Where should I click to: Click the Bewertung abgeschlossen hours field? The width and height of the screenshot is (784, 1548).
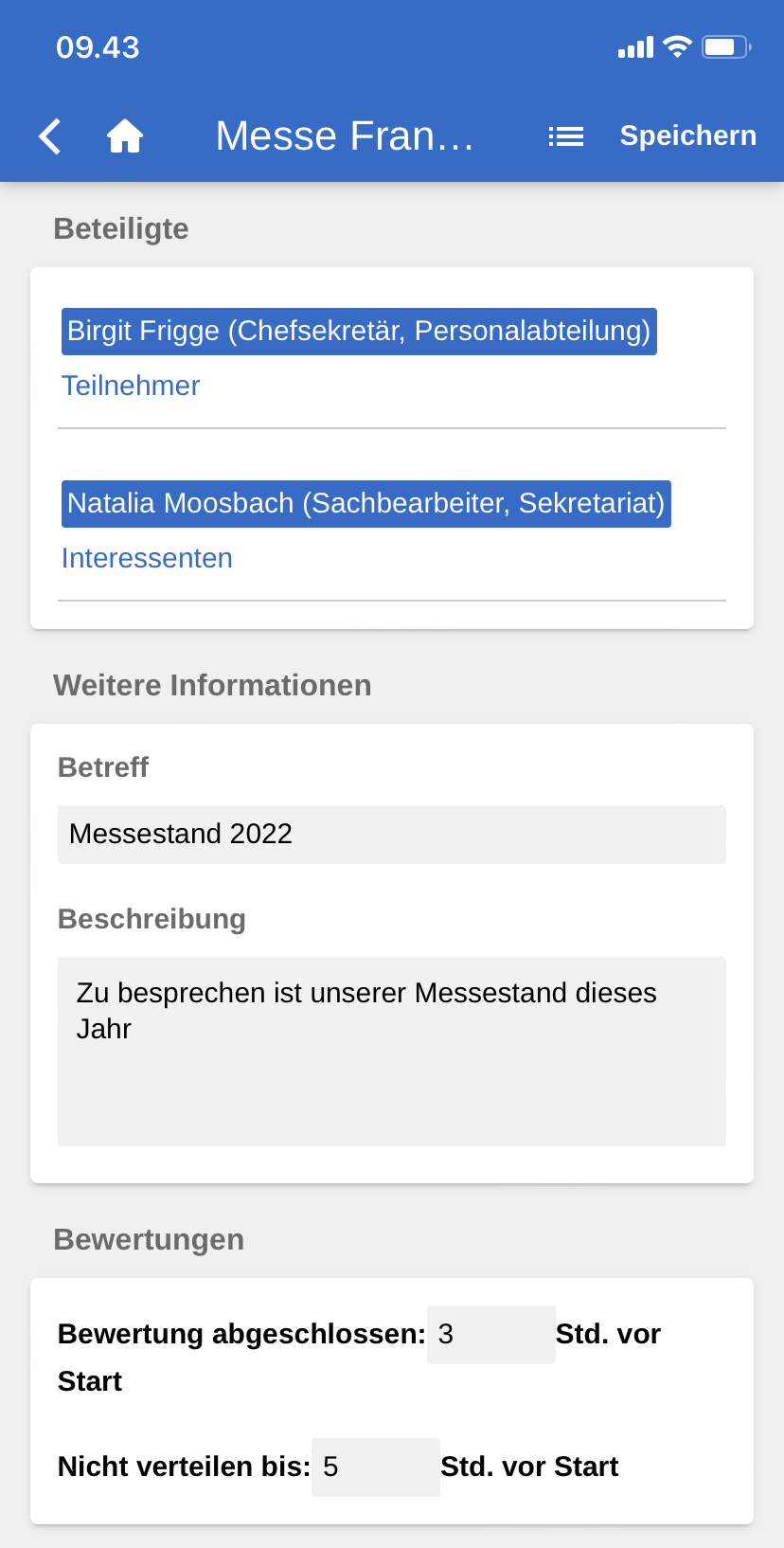coord(490,1335)
